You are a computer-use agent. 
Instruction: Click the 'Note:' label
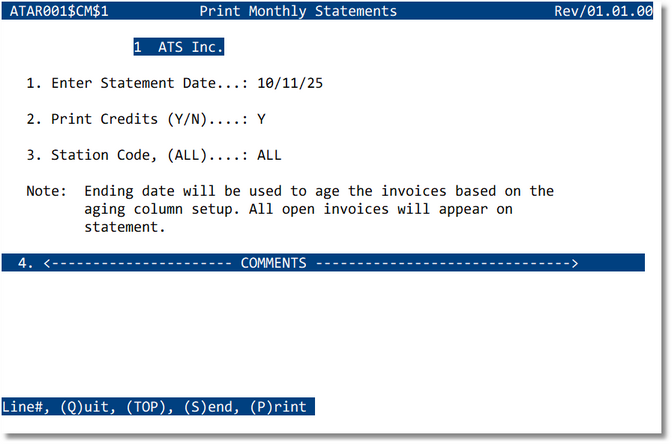pos(47,191)
